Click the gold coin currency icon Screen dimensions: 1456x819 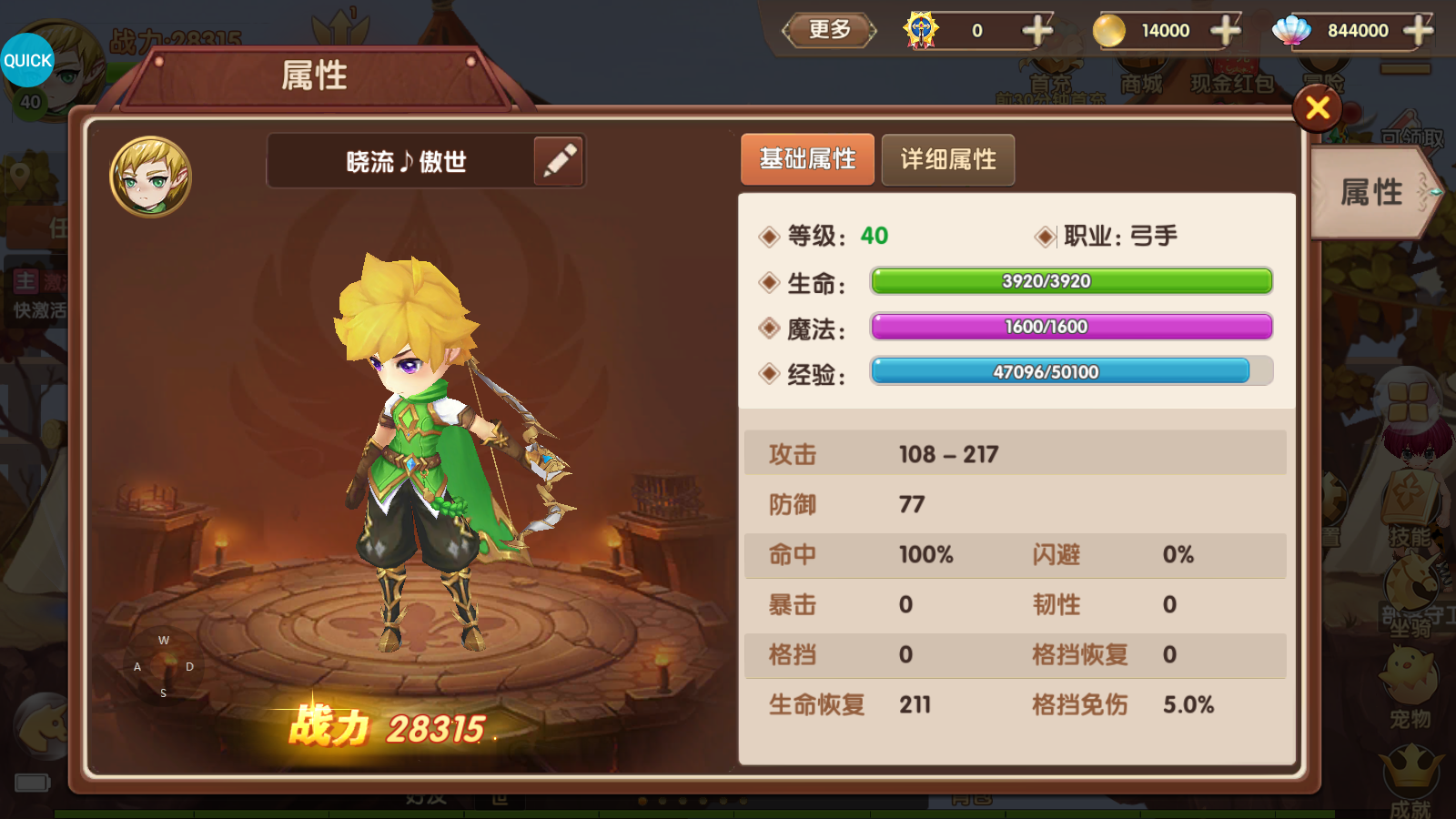point(1108,30)
